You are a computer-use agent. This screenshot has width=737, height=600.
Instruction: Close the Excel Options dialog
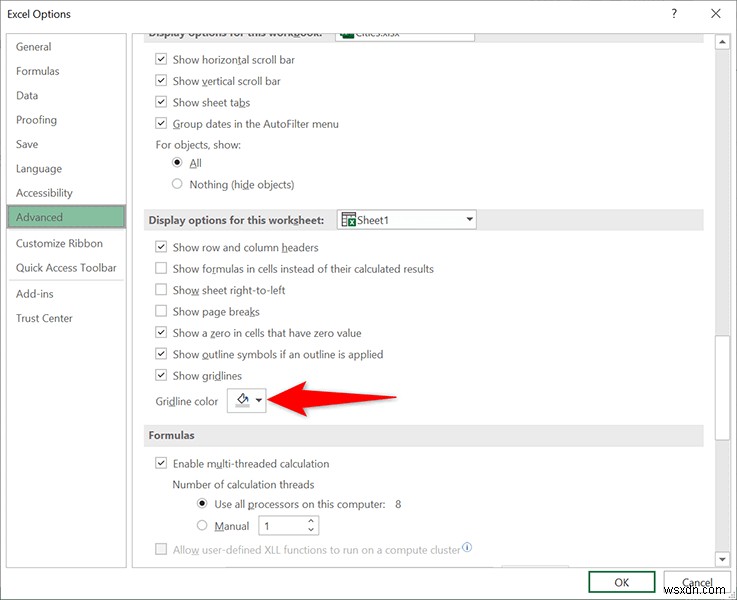tap(715, 14)
